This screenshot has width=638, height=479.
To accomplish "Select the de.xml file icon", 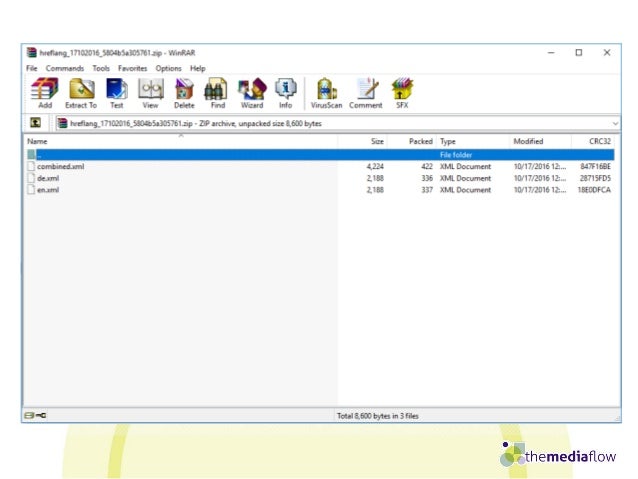I will coord(31,178).
